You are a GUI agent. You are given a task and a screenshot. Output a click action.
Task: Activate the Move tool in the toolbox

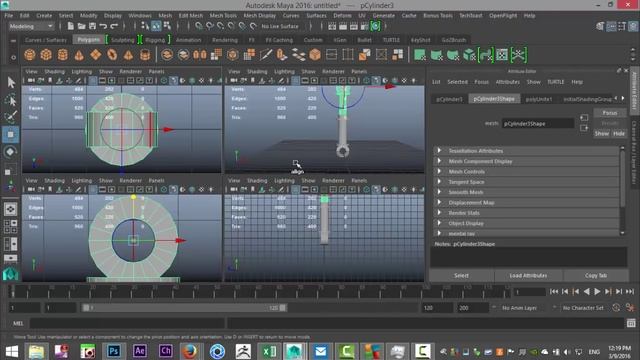(x=11, y=134)
